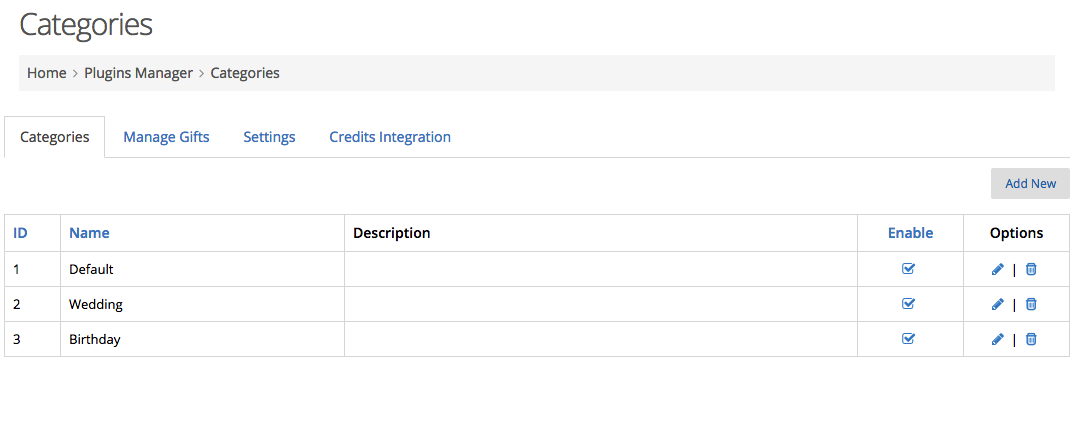The width and height of the screenshot is (1075, 434).
Task: Sort table by Name column header
Action: click(x=89, y=233)
